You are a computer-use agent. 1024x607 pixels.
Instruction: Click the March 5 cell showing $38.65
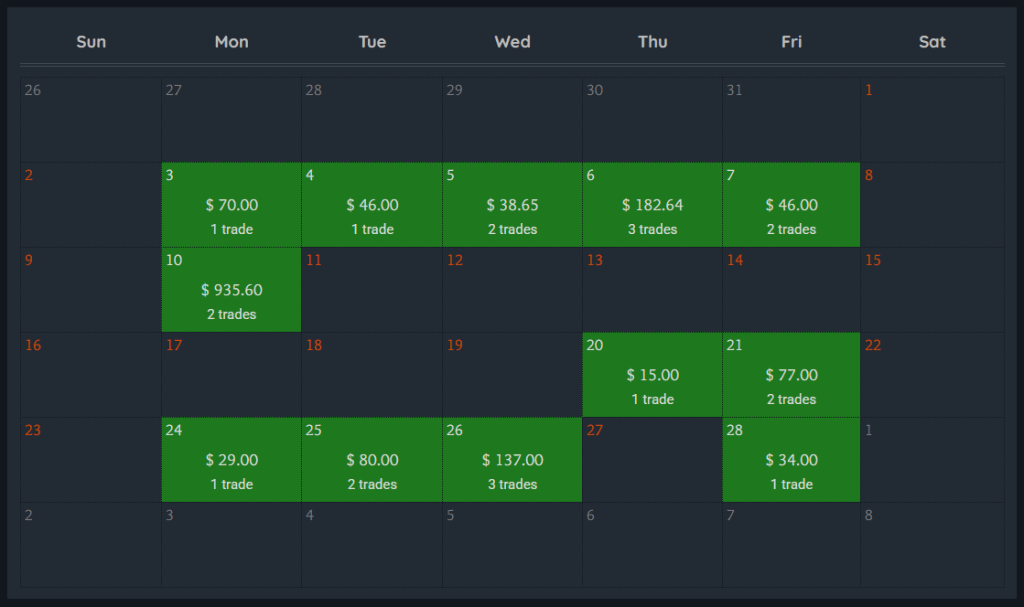(512, 205)
